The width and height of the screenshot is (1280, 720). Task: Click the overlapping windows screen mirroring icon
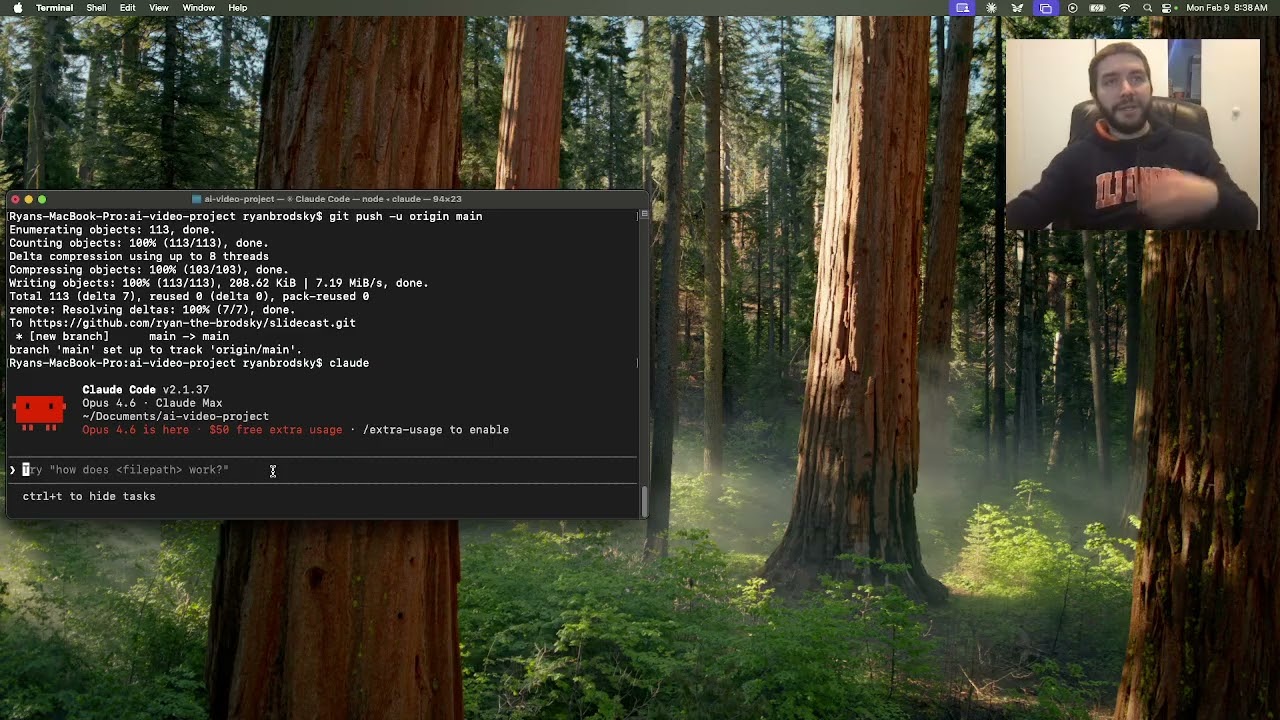pyautogui.click(x=1045, y=8)
